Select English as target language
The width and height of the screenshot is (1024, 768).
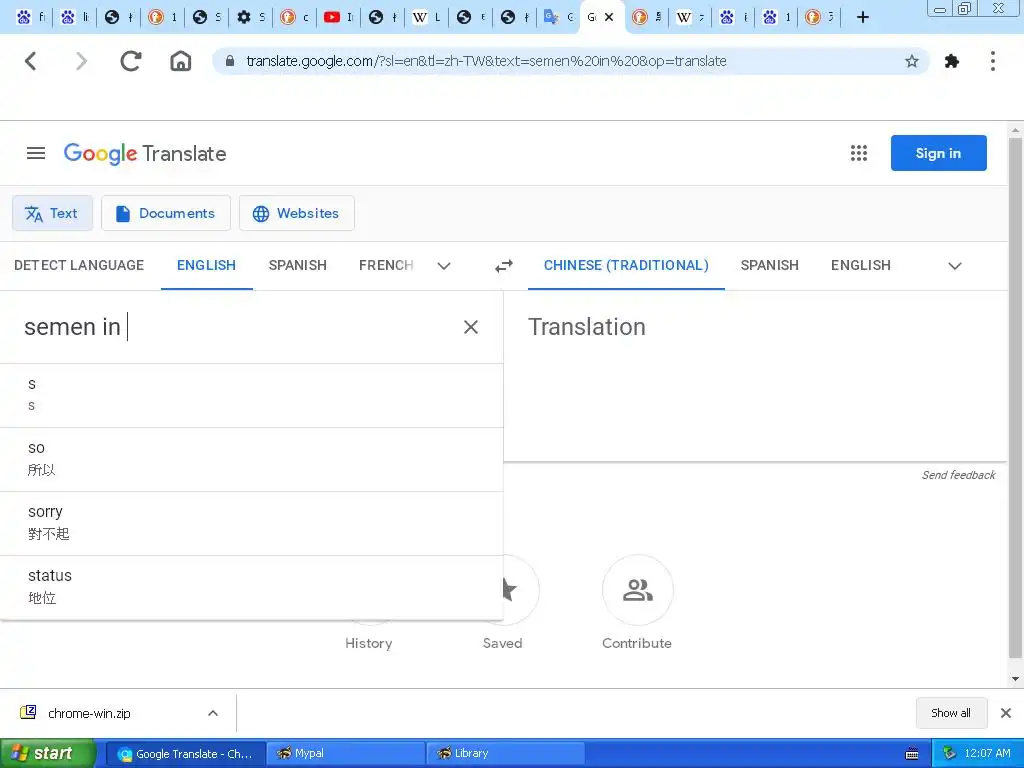coord(861,266)
